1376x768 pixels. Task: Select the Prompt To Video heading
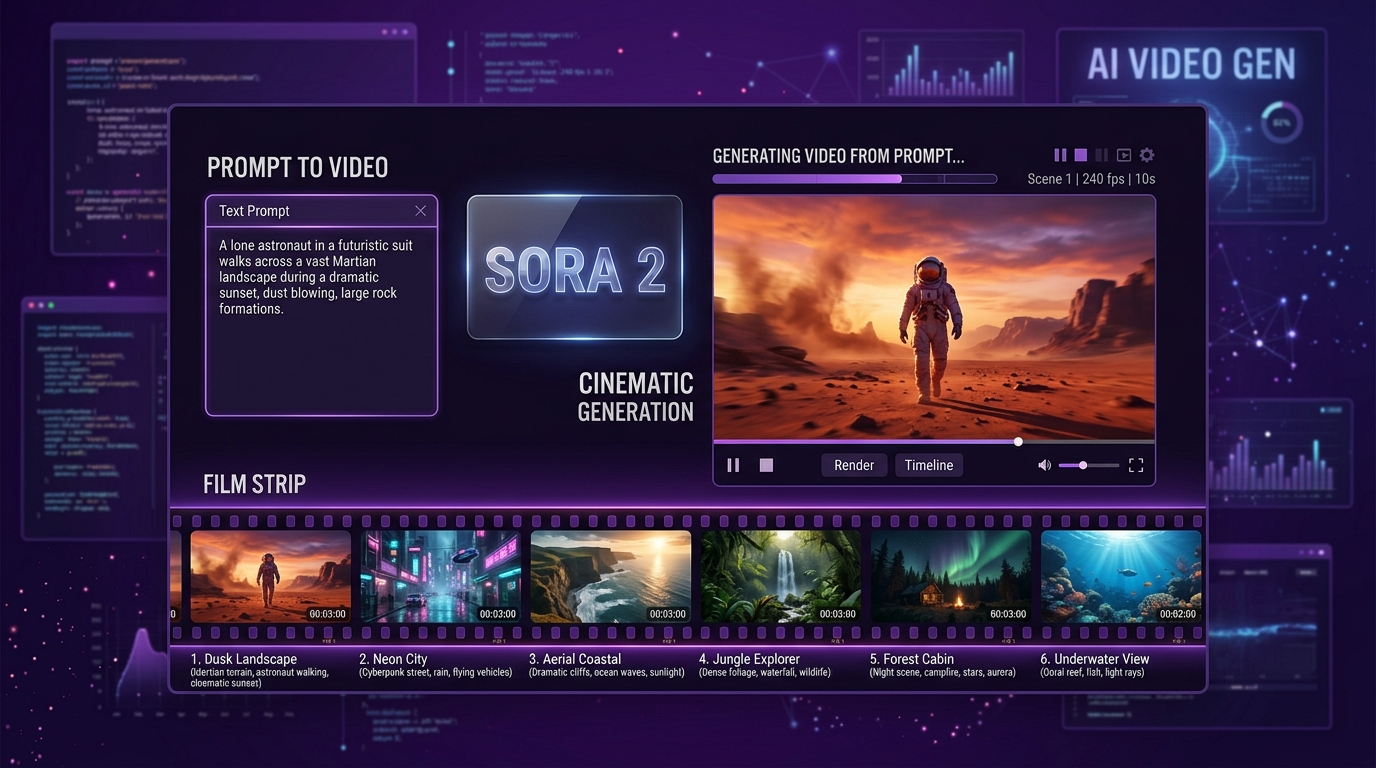(297, 167)
